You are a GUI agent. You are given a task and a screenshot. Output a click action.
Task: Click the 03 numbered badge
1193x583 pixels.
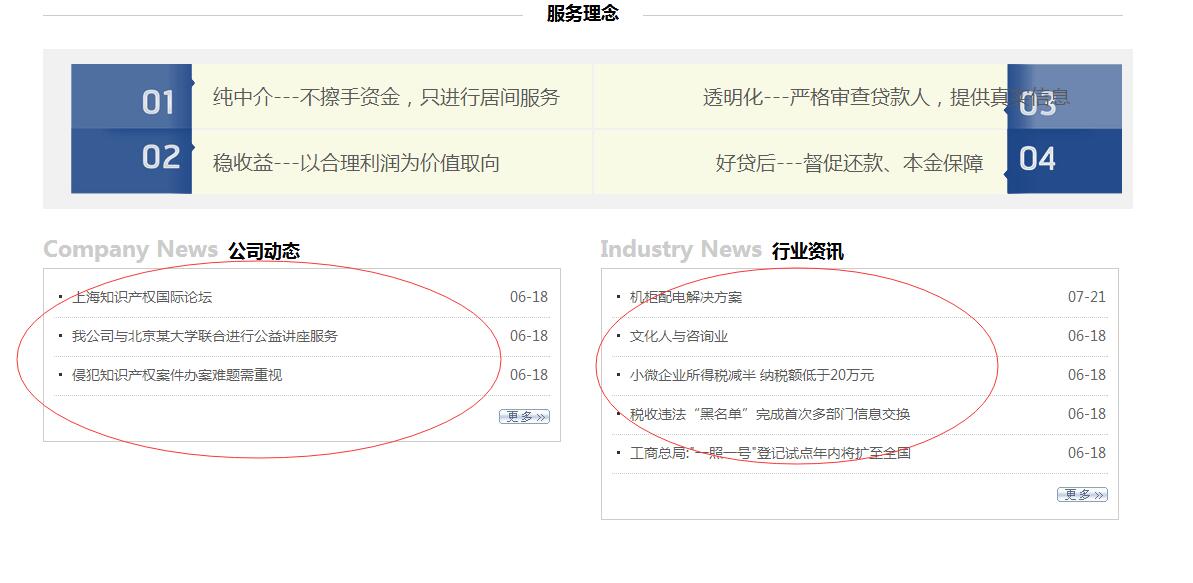click(1038, 103)
